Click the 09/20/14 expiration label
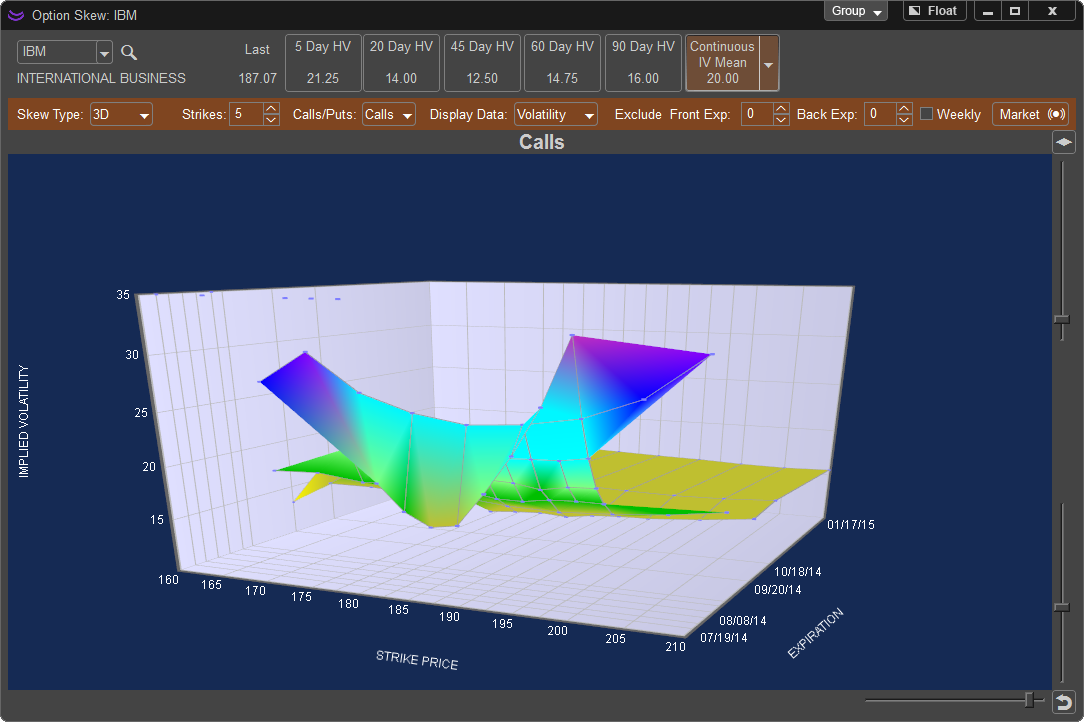 pyautogui.click(x=778, y=590)
